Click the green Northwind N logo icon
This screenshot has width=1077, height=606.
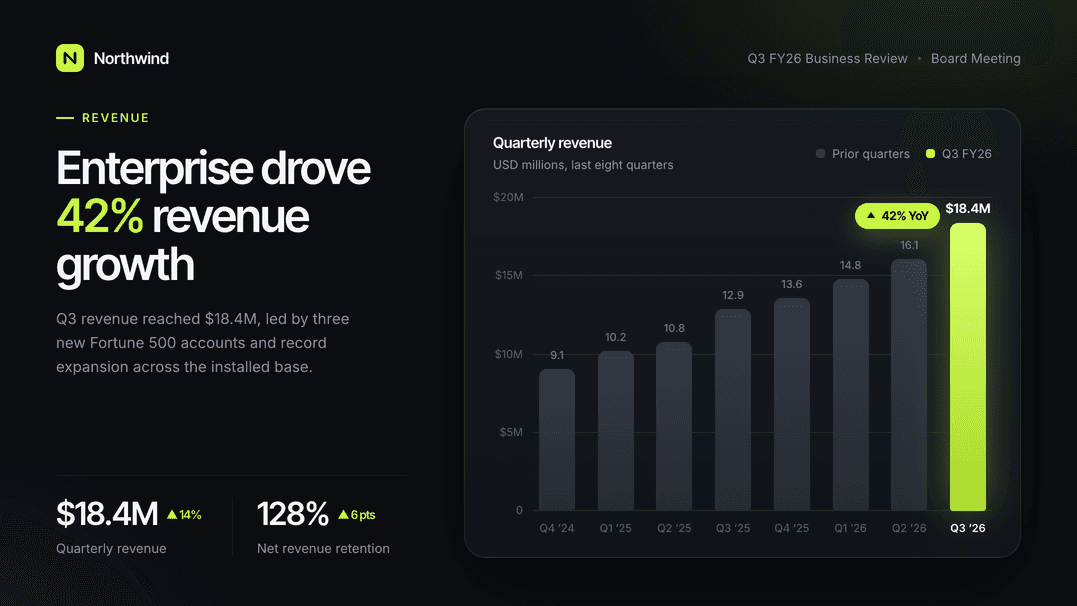click(70, 58)
